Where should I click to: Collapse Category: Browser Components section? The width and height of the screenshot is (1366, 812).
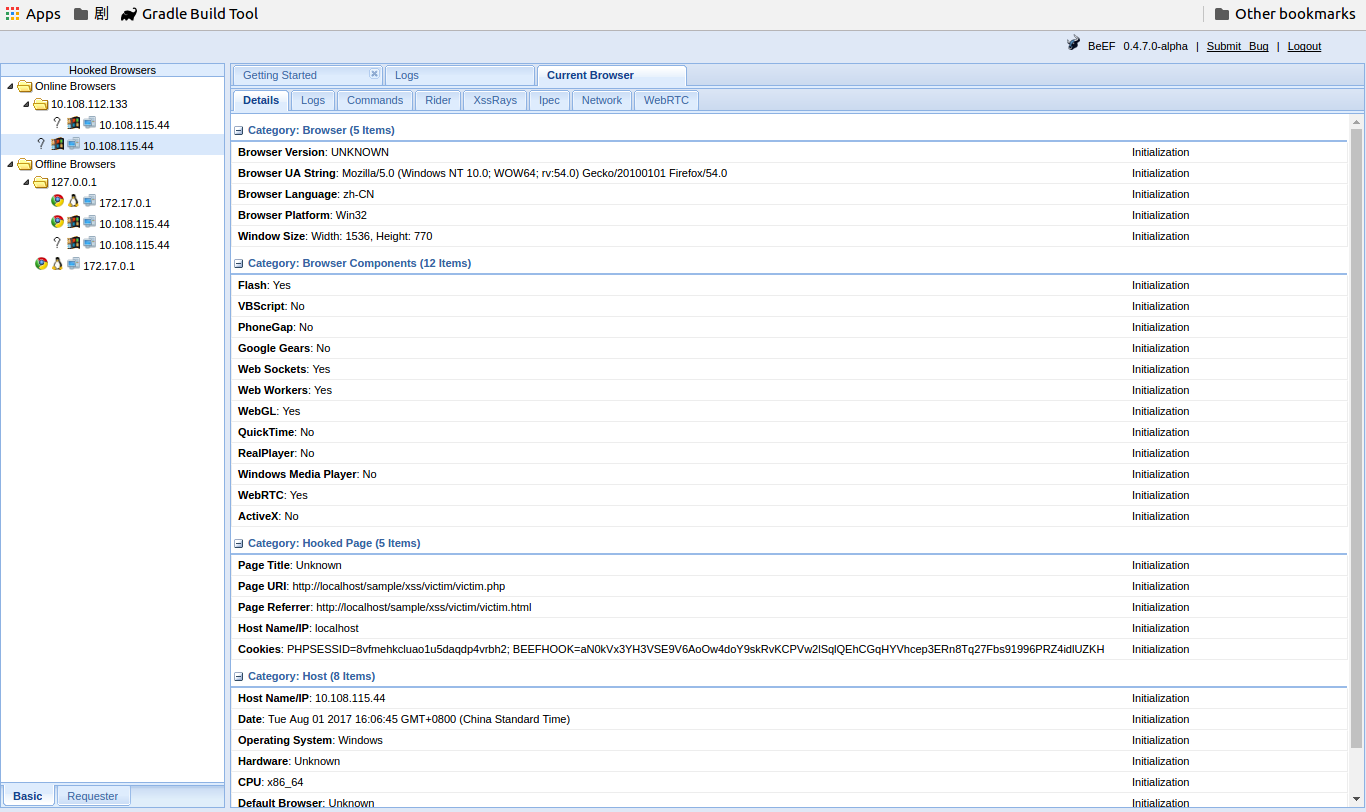click(x=239, y=264)
